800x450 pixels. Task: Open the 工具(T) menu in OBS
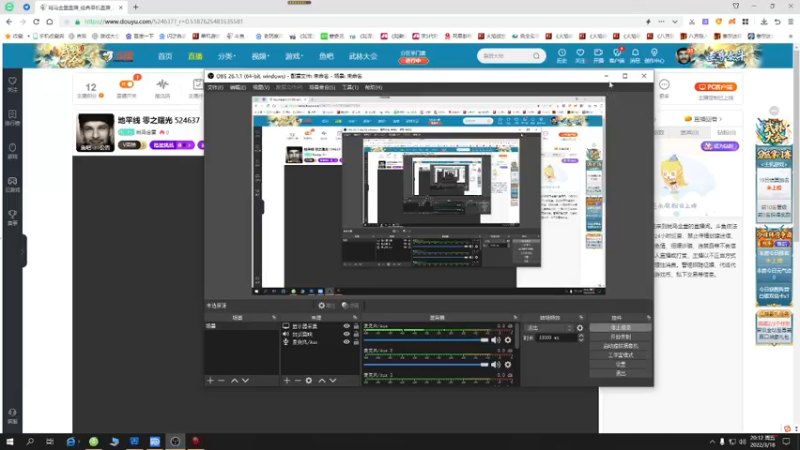coord(350,88)
